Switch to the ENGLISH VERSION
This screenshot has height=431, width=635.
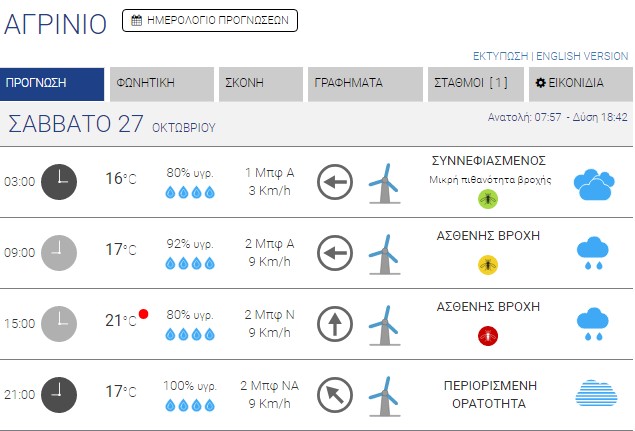[x=582, y=56]
